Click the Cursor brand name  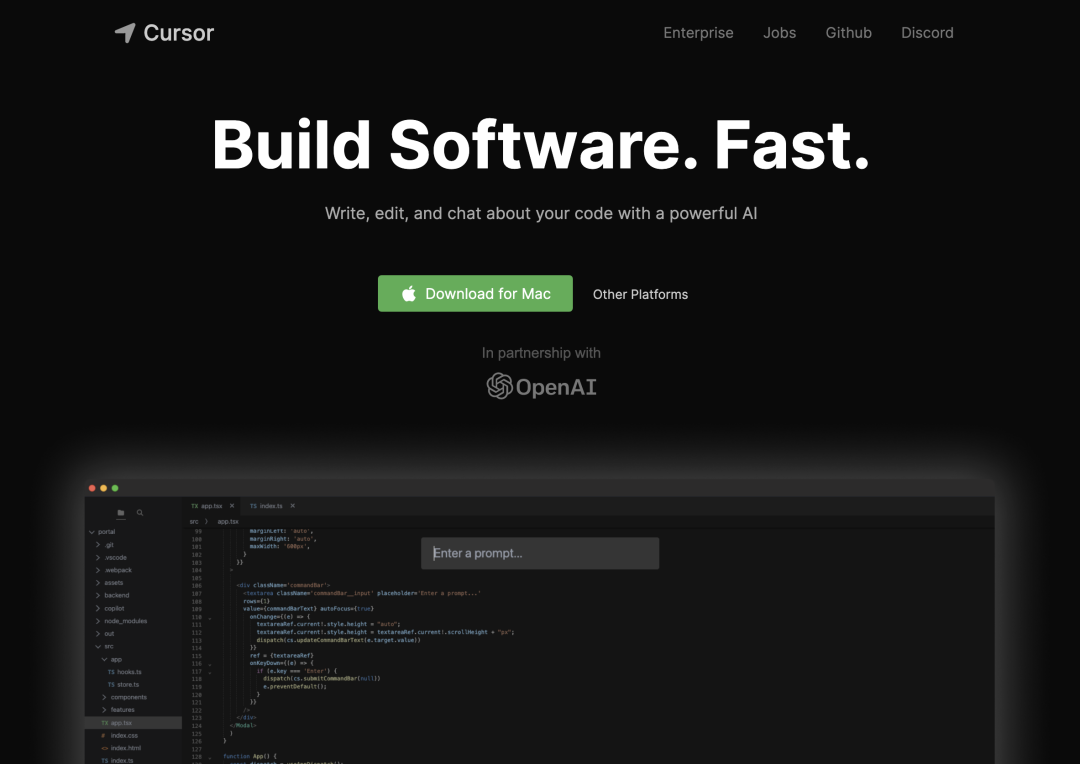178,32
